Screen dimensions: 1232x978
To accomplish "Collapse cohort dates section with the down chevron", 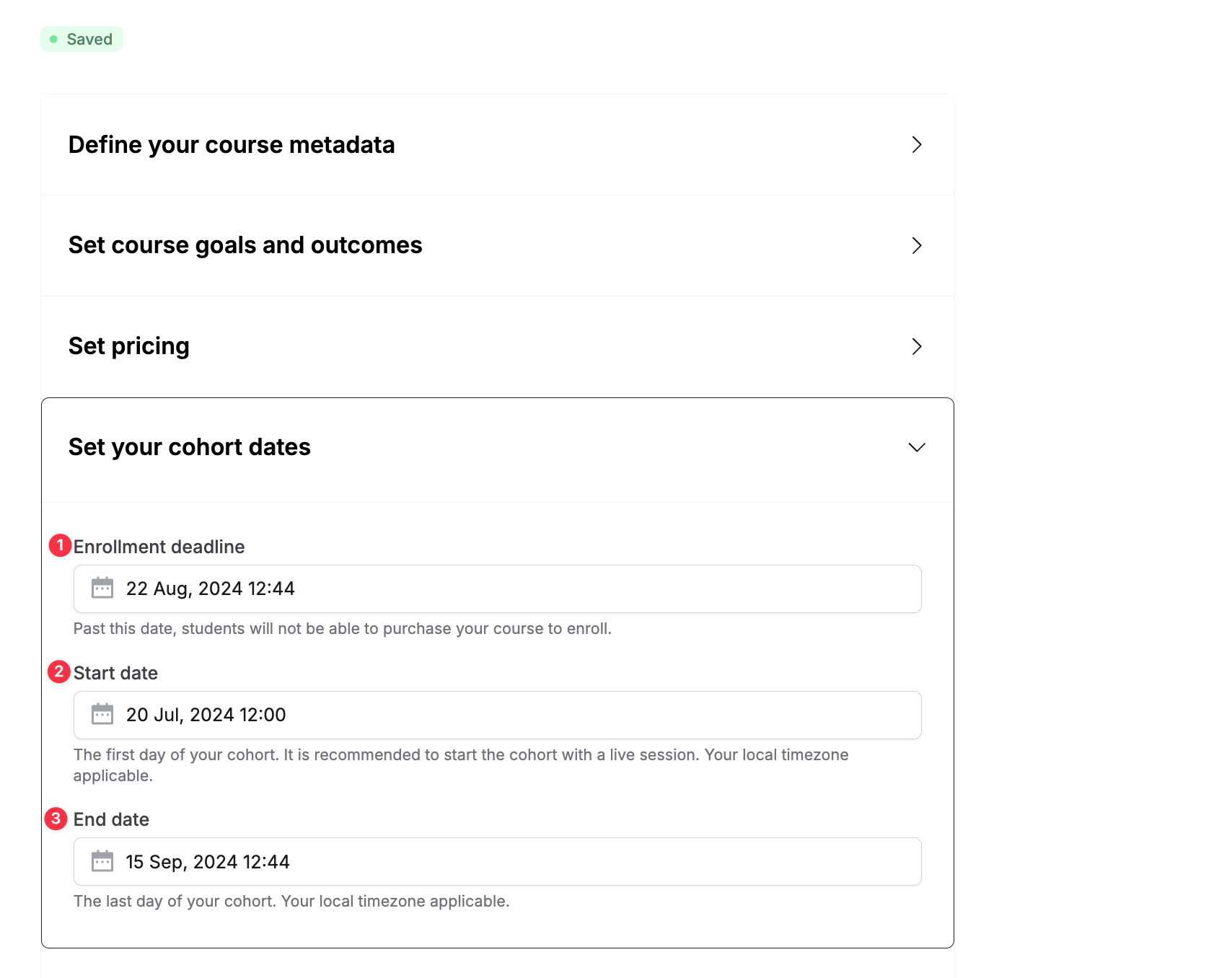I will [x=917, y=448].
